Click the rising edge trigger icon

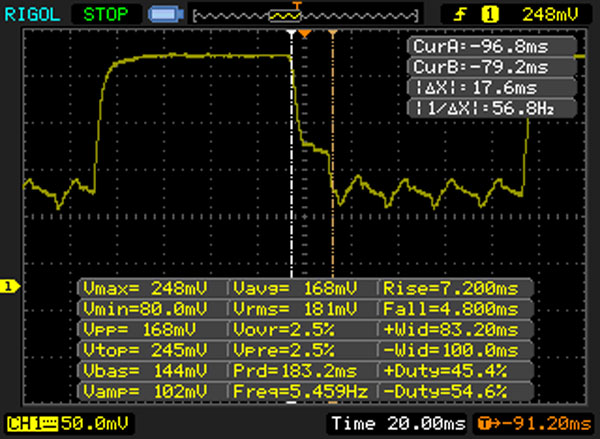460,15
